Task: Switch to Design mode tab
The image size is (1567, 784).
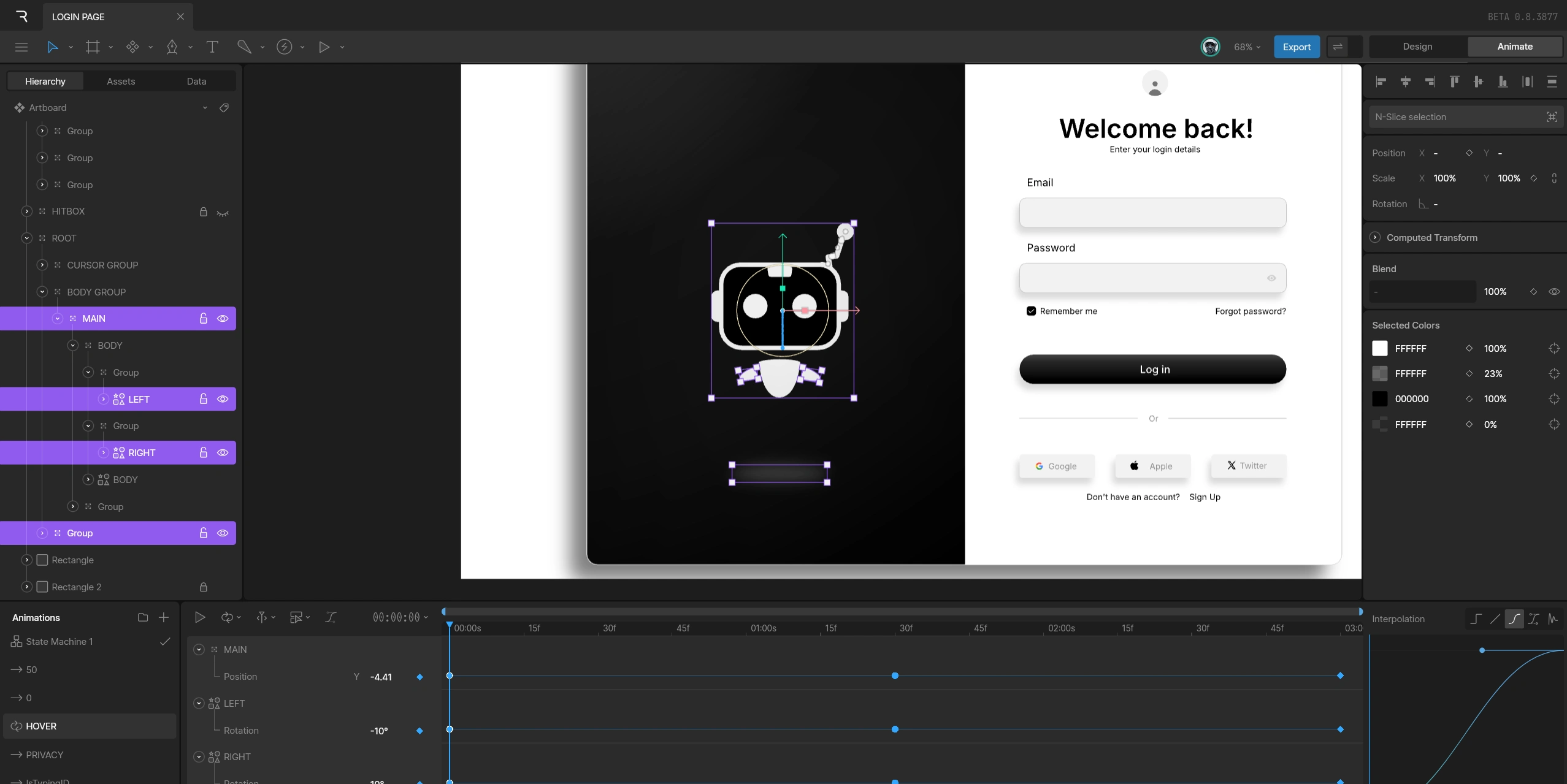Action: (x=1417, y=47)
